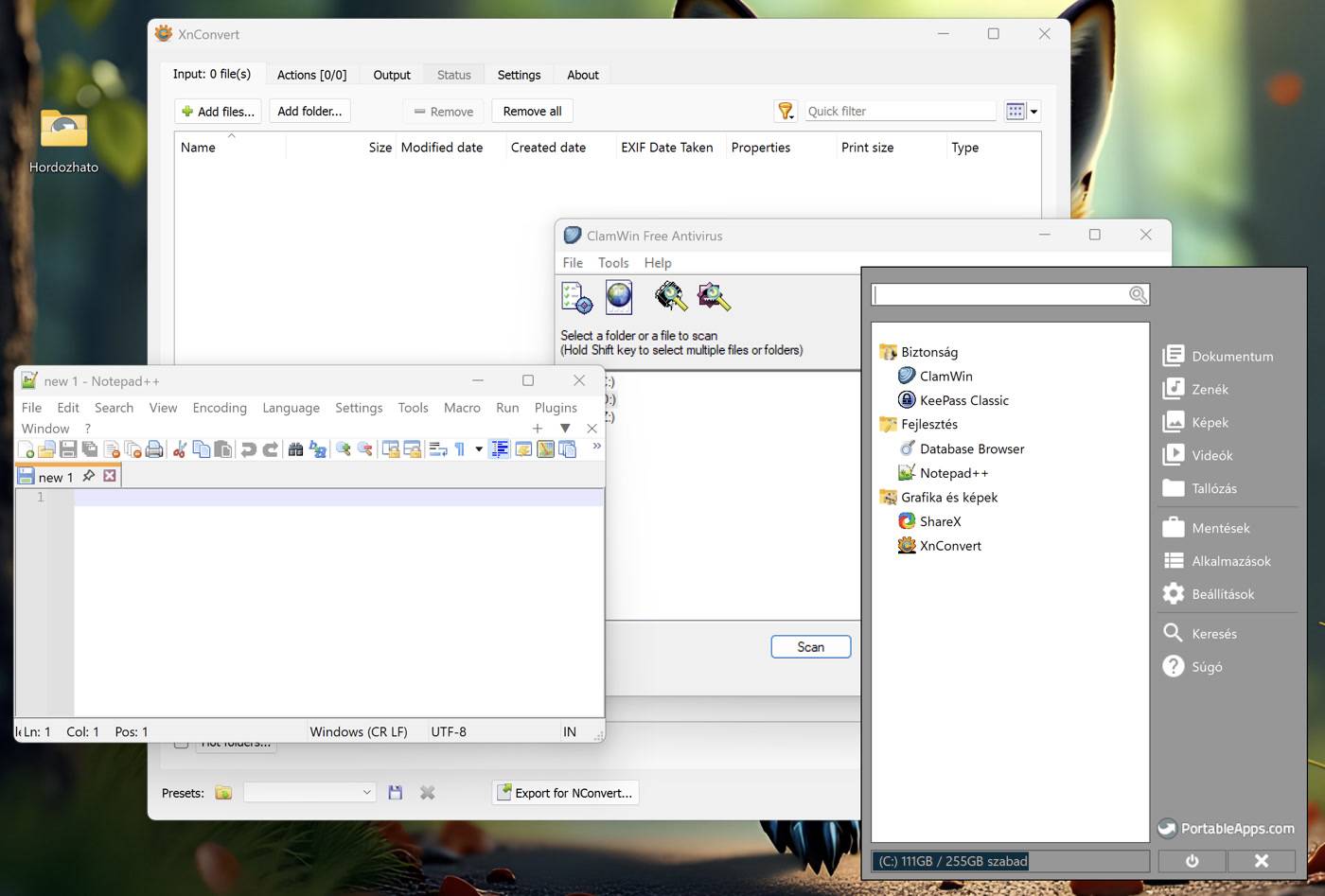The width and height of the screenshot is (1325, 896).
Task: Click the Add files button in XnConvert
Action: coord(218,112)
